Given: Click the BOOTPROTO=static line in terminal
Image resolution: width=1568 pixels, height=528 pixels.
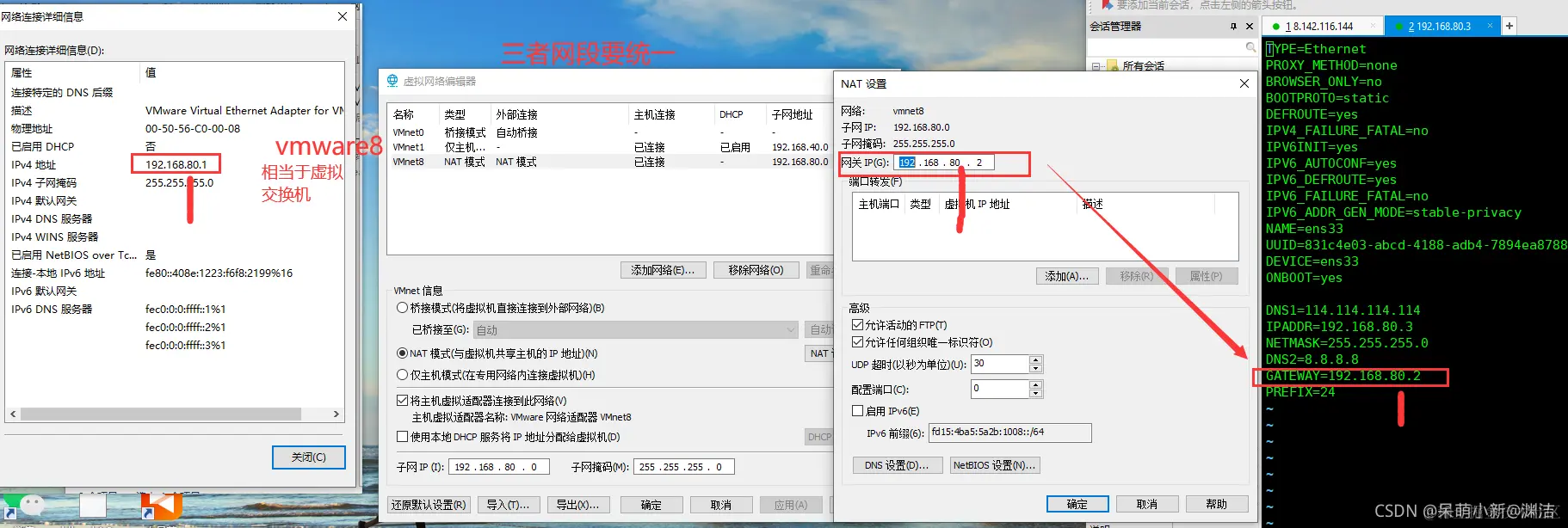Looking at the screenshot, I should pos(1328,98).
